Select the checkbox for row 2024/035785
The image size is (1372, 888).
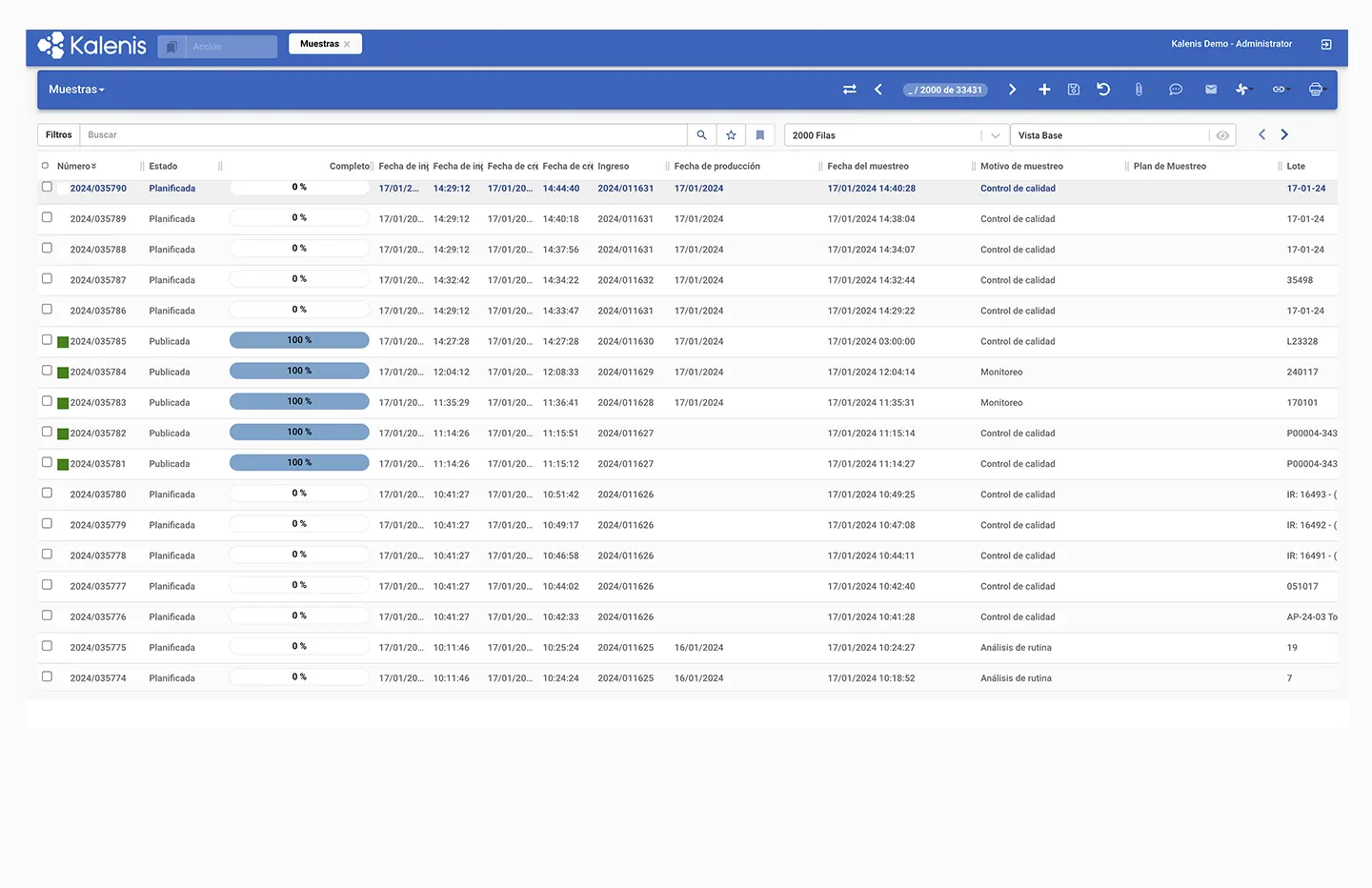(x=47, y=340)
